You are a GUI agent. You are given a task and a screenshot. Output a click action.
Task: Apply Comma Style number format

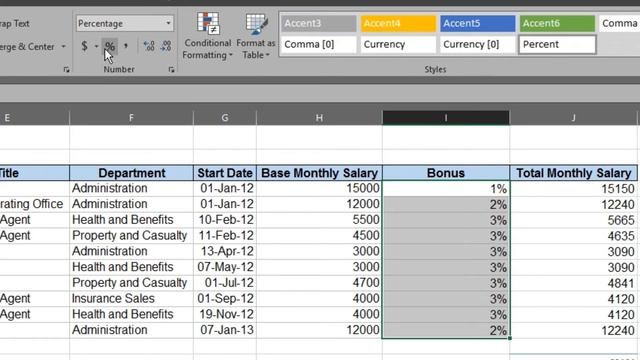coord(126,46)
